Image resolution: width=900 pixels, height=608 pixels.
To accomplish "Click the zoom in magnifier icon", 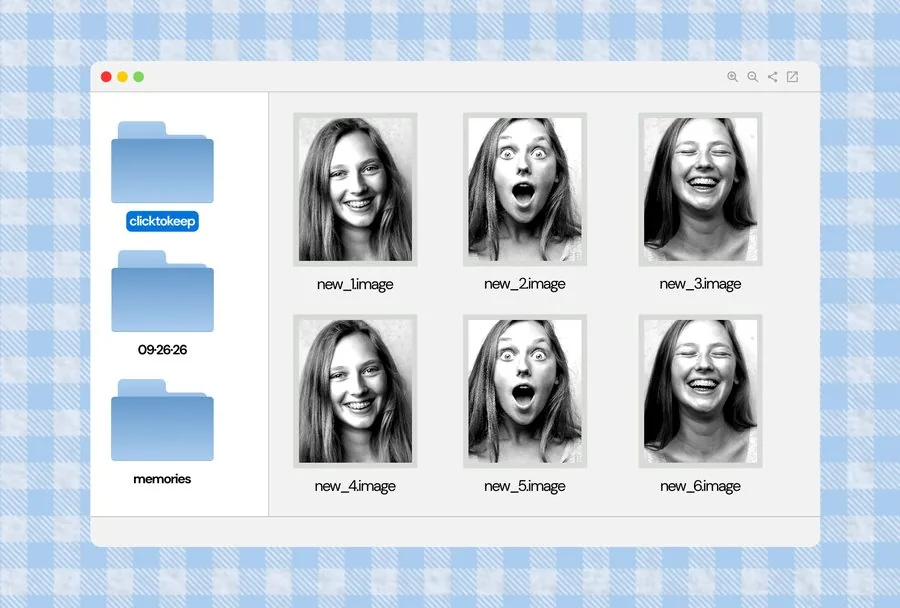I will [732, 77].
